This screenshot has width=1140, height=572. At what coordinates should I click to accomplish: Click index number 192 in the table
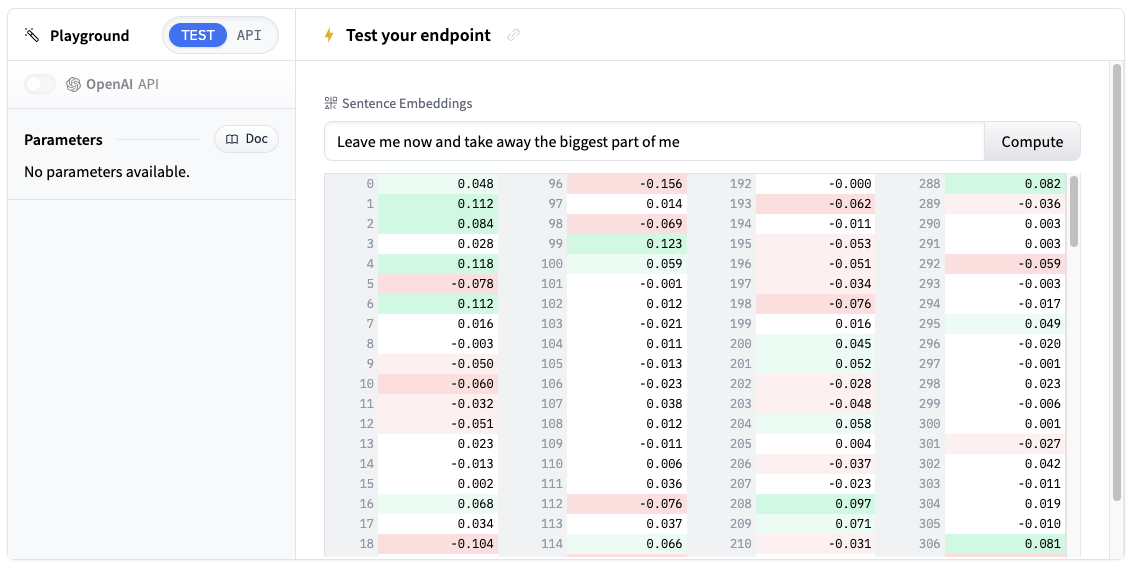point(741,184)
